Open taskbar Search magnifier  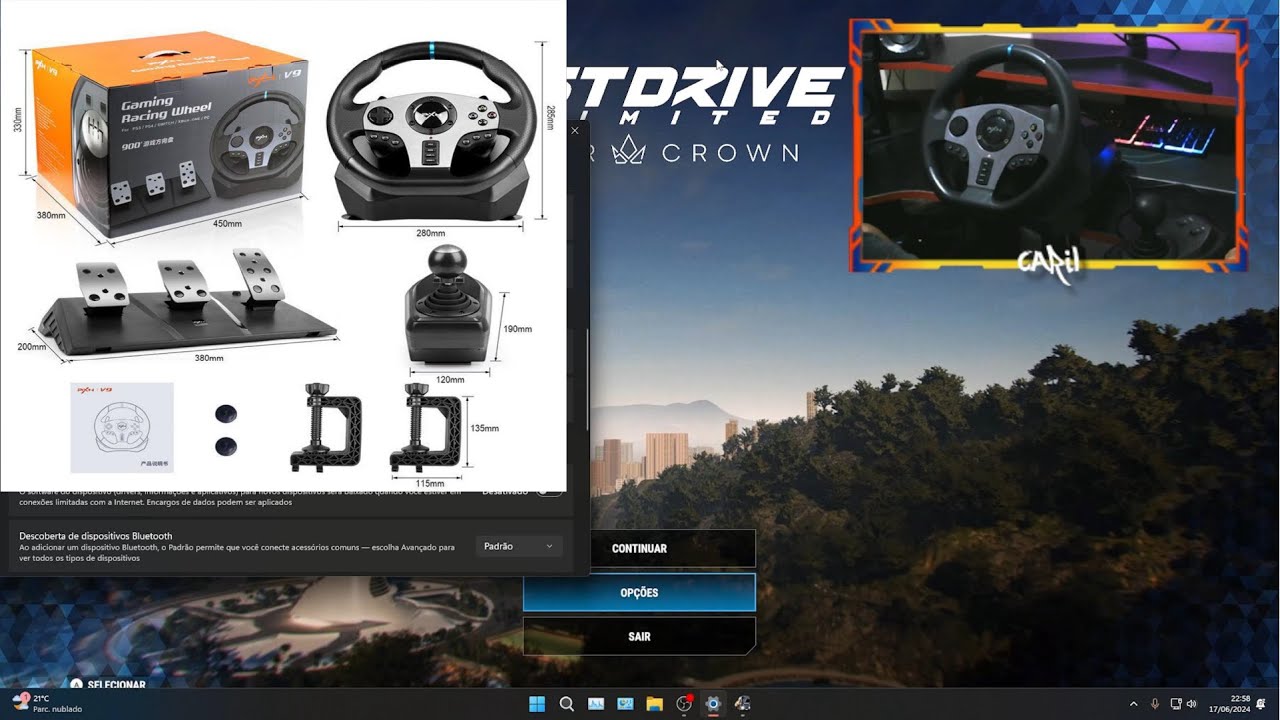click(566, 704)
